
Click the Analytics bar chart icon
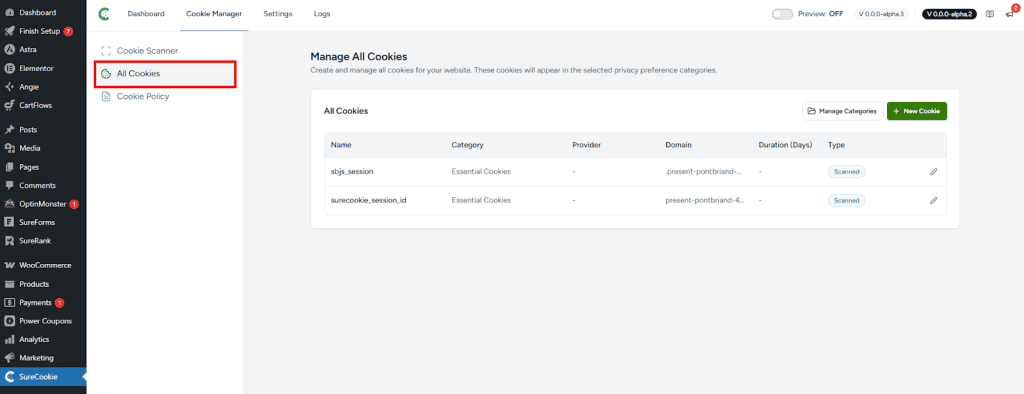coord(9,340)
